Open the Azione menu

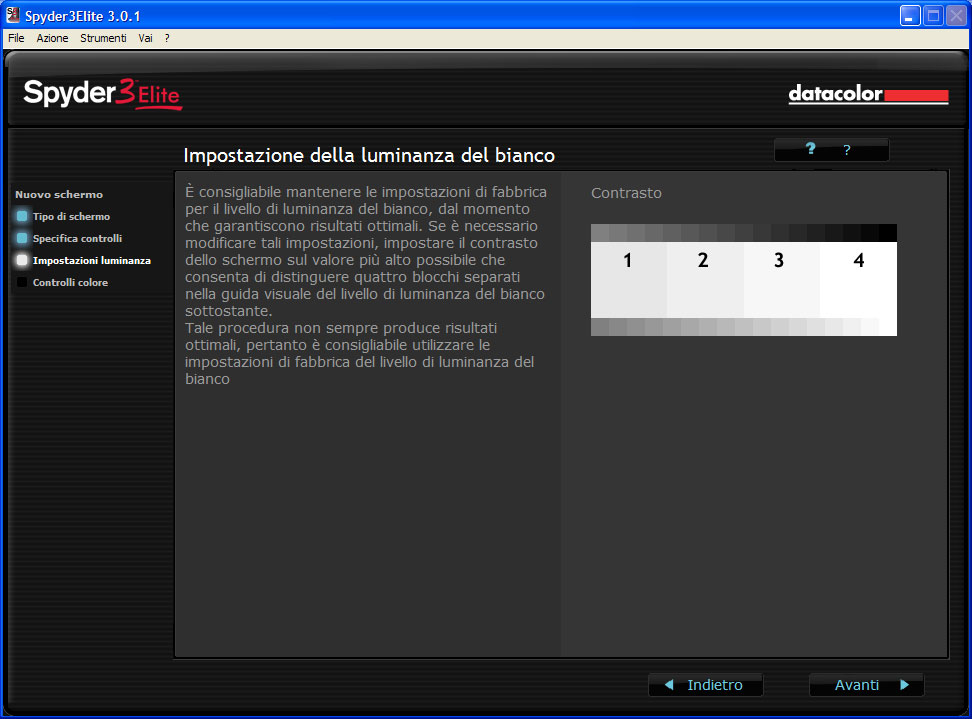(52, 38)
